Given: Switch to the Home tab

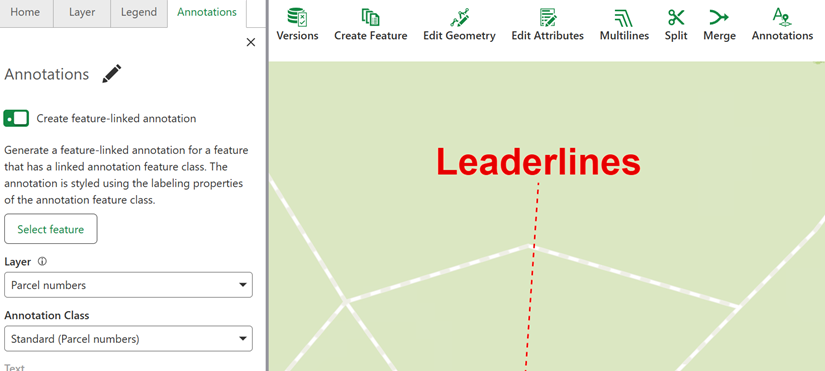Looking at the screenshot, I should coord(25,13).
